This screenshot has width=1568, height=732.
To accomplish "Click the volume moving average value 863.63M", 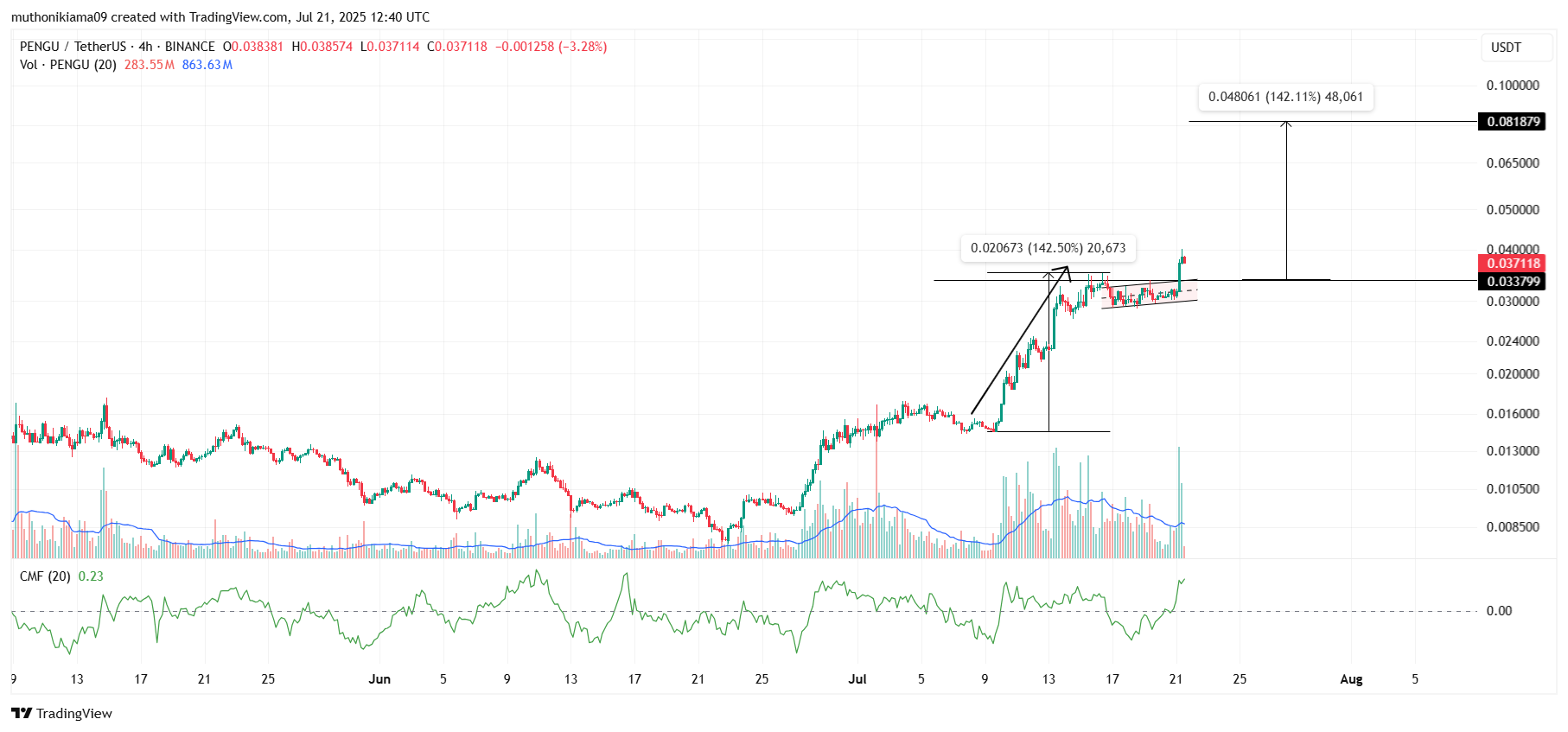I will [207, 65].
